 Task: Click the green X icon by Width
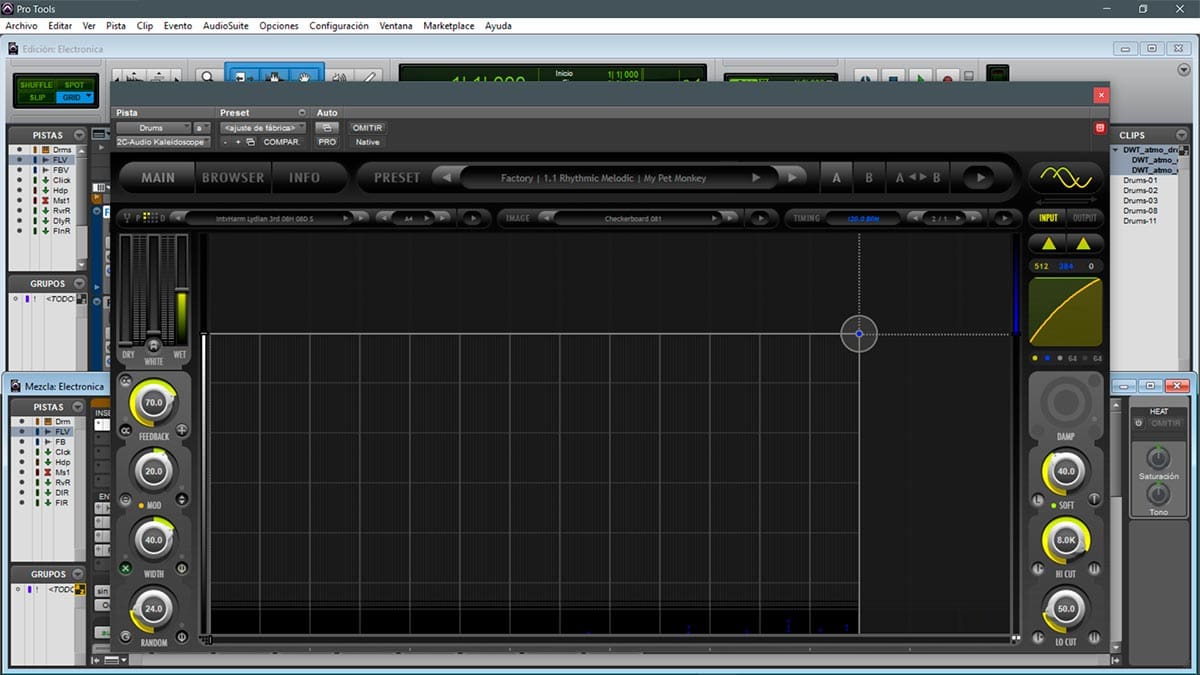pyautogui.click(x=126, y=568)
